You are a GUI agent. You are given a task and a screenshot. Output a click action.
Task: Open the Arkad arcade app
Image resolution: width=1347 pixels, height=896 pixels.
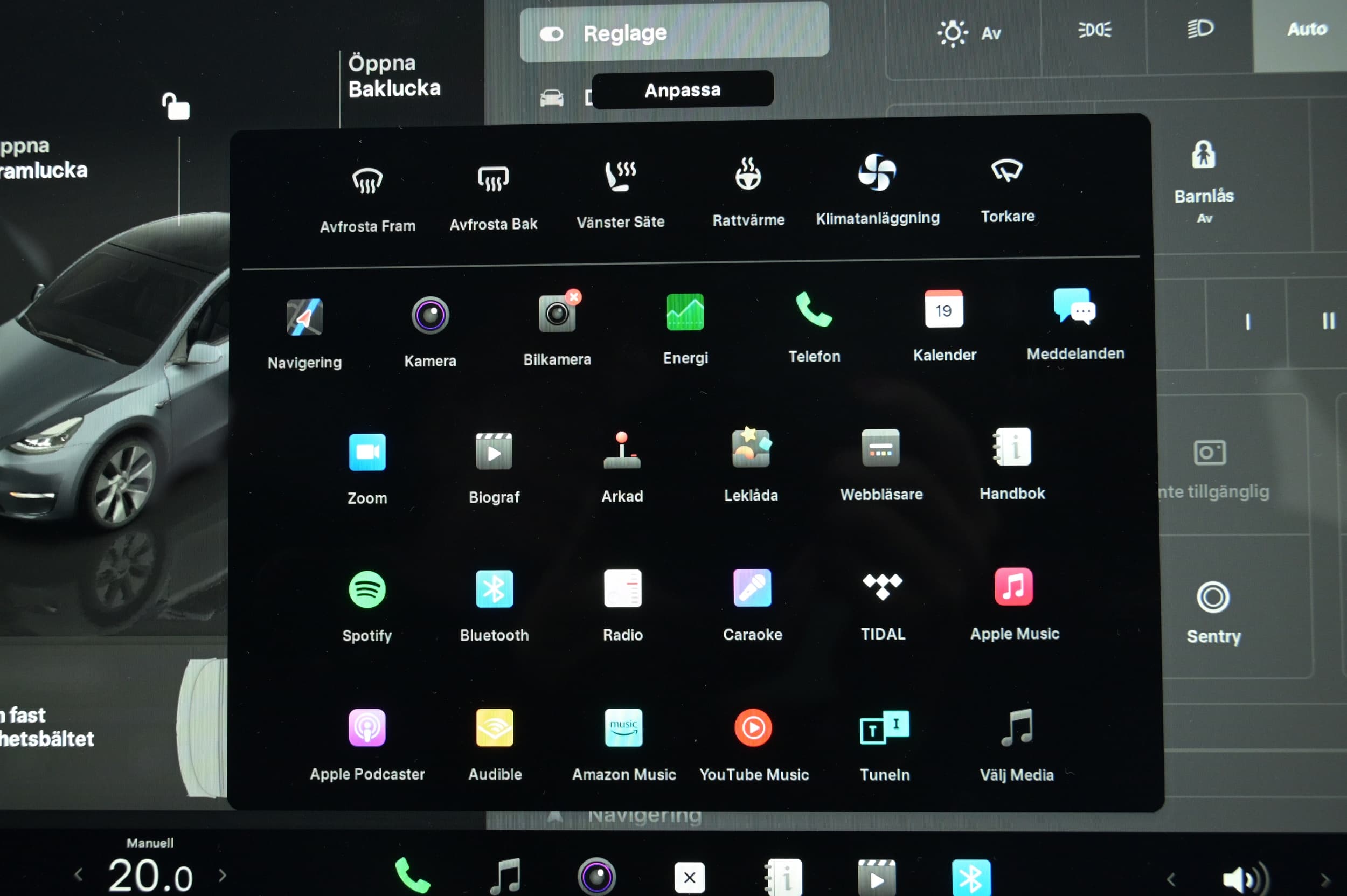pyautogui.click(x=622, y=467)
